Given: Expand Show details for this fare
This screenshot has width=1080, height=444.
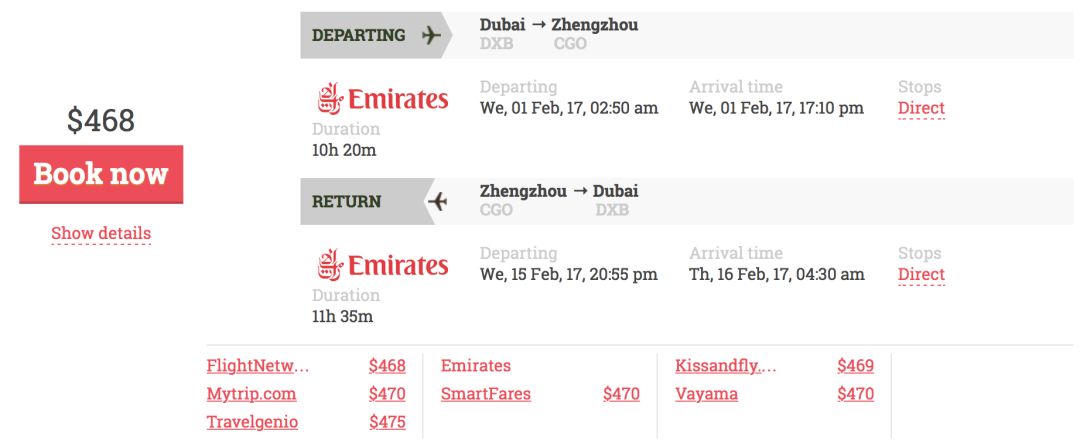Looking at the screenshot, I should pos(101,233).
